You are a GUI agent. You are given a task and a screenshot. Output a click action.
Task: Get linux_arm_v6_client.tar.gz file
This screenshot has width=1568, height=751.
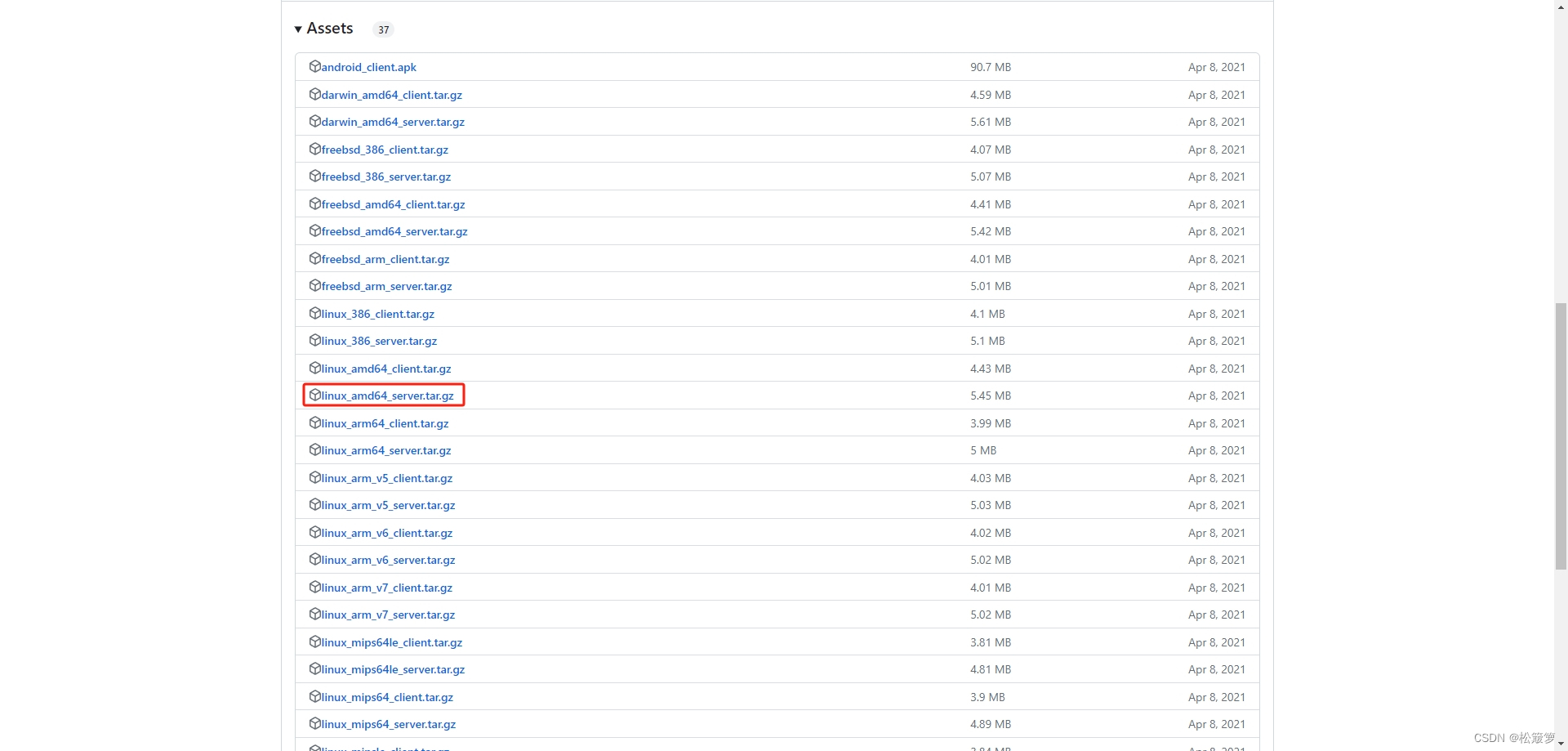coord(387,533)
